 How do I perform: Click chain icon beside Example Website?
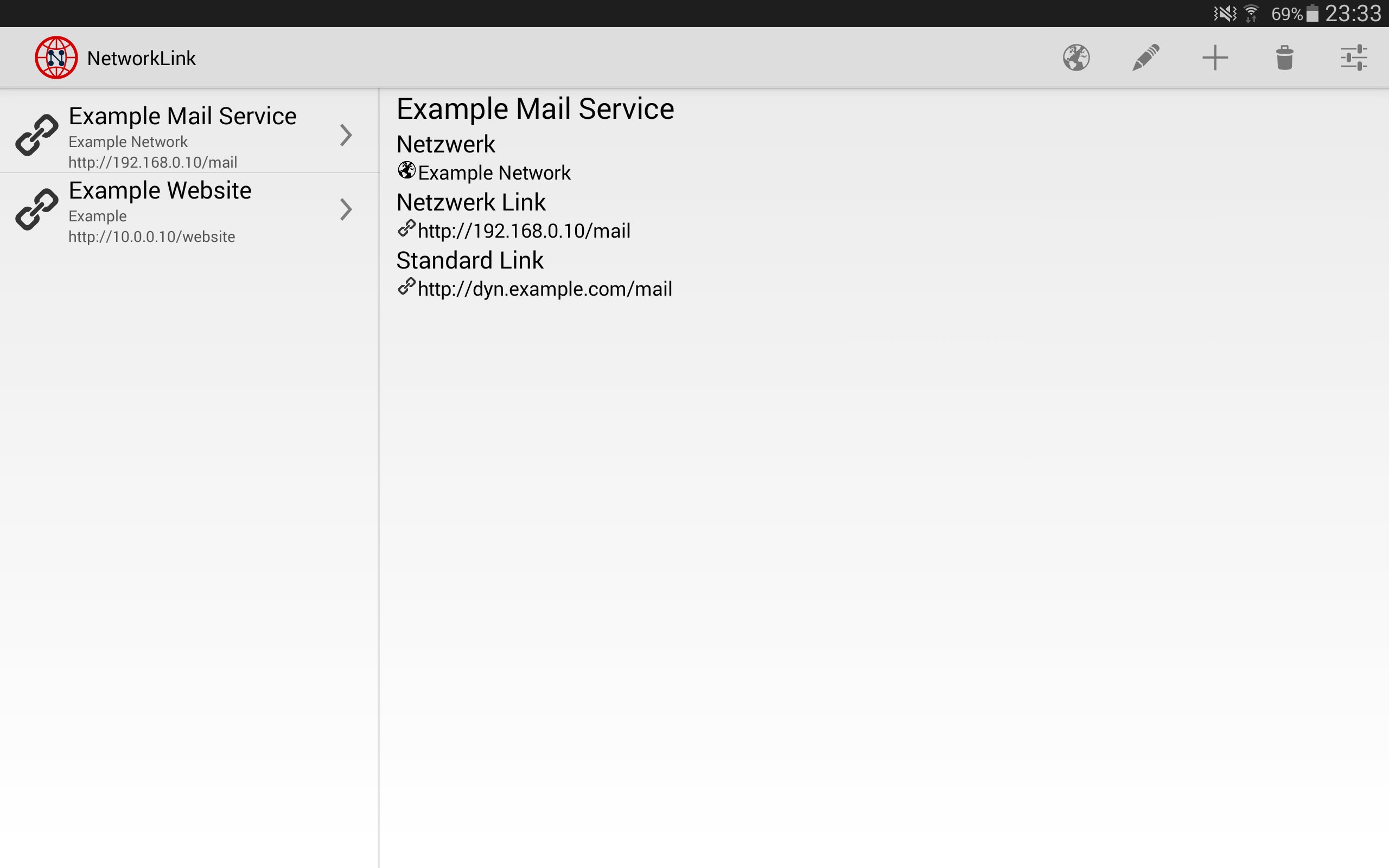pyautogui.click(x=37, y=209)
